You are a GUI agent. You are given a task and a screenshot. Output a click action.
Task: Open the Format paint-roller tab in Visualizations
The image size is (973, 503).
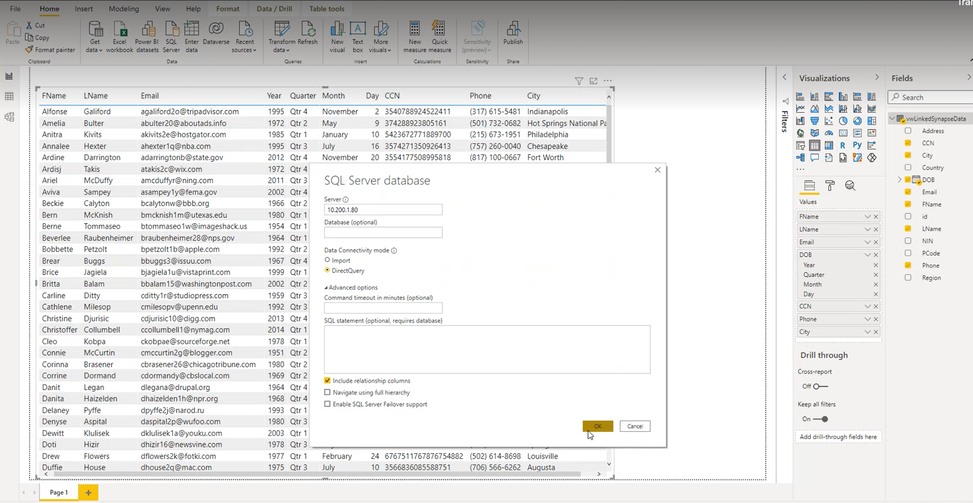(830, 185)
